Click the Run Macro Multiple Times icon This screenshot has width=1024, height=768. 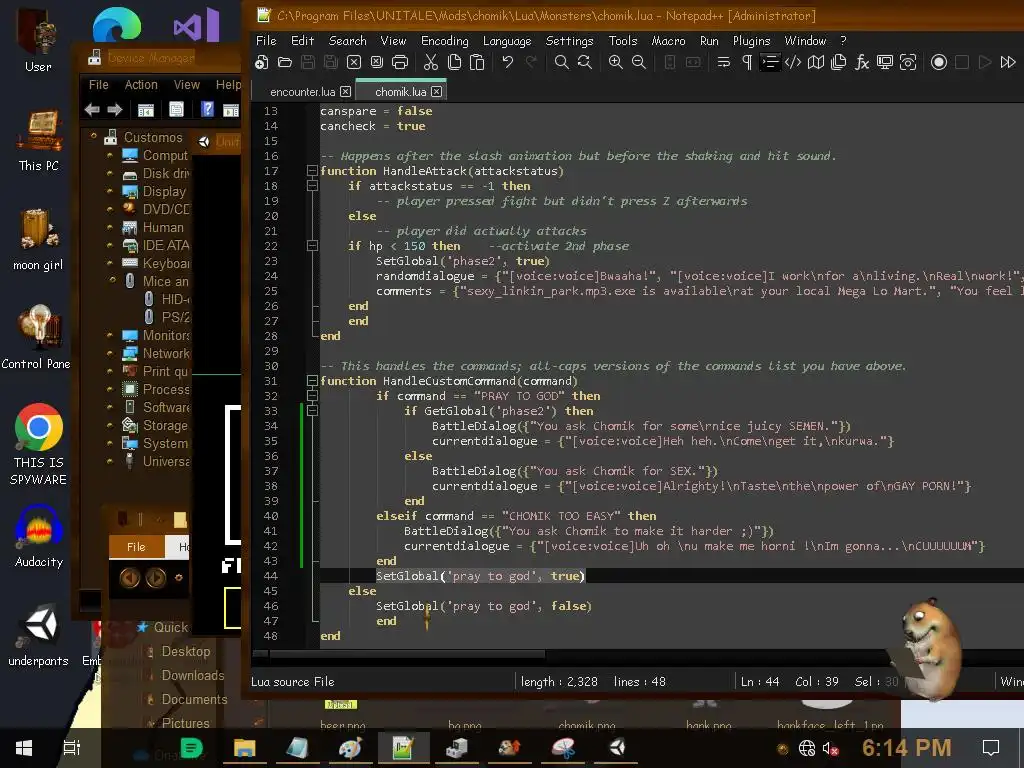pyautogui.click(x=1008, y=62)
